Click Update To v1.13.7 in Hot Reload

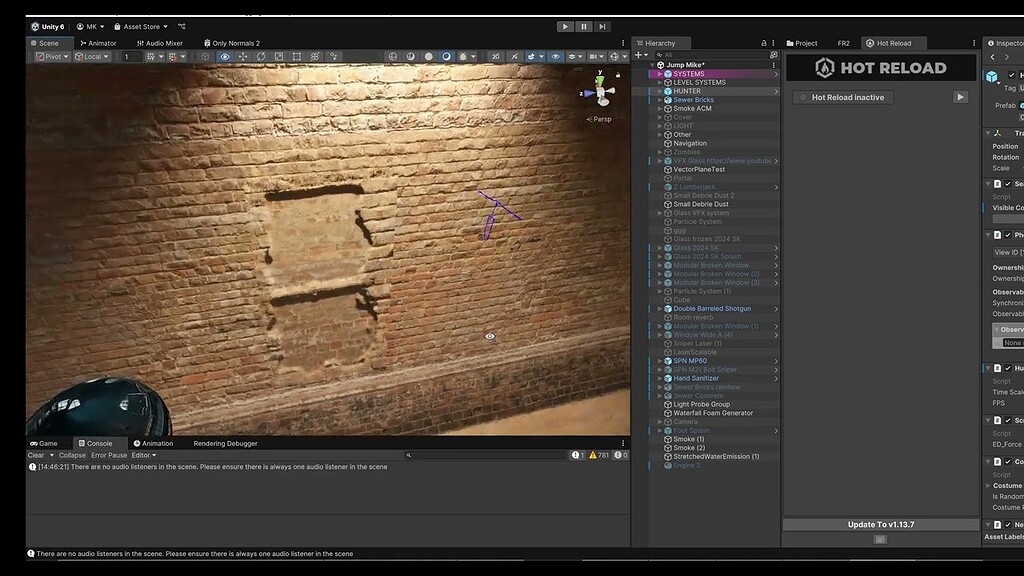tap(879, 523)
